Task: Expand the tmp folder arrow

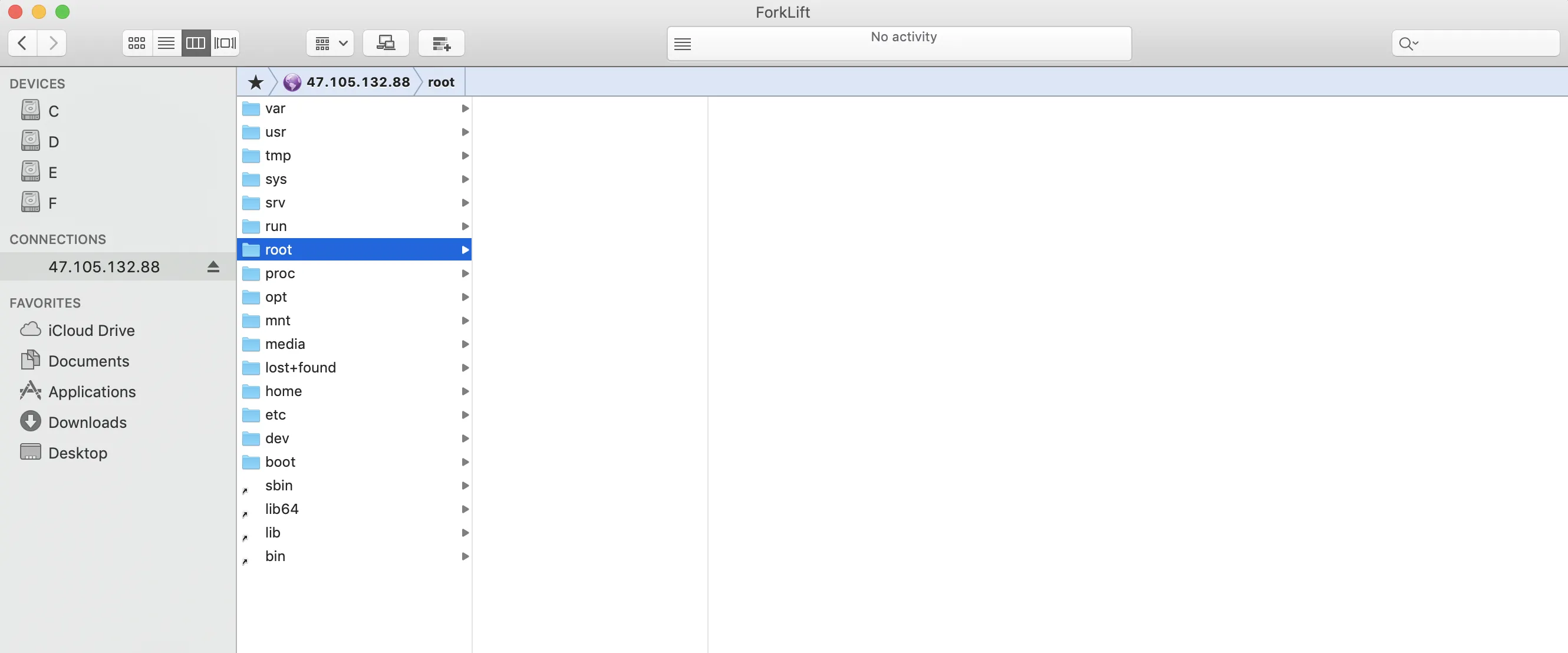Action: click(x=465, y=155)
